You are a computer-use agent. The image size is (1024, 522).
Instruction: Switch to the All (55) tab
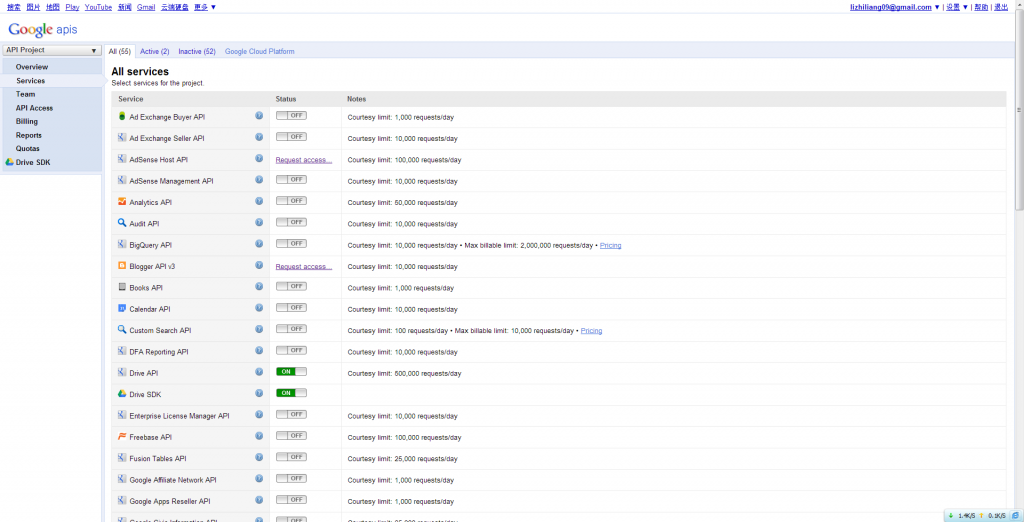pyautogui.click(x=120, y=52)
